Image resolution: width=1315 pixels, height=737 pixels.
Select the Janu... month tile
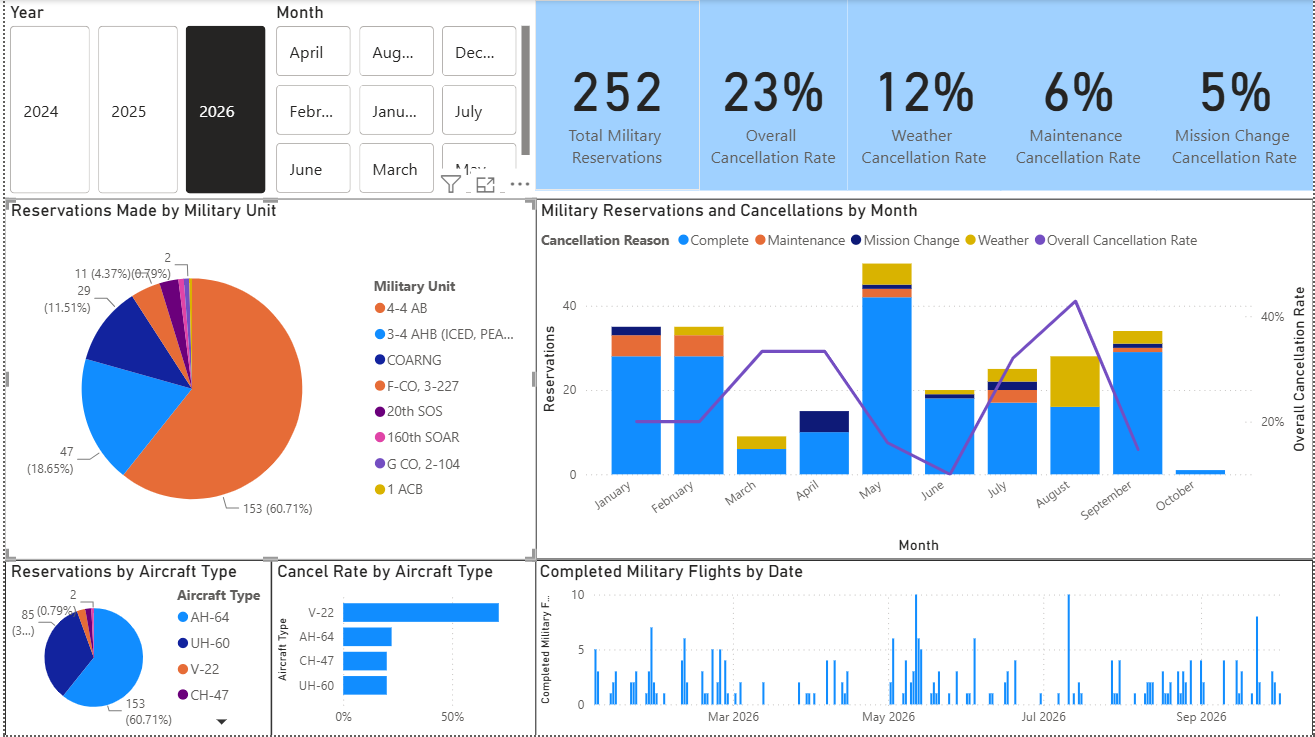[396, 110]
